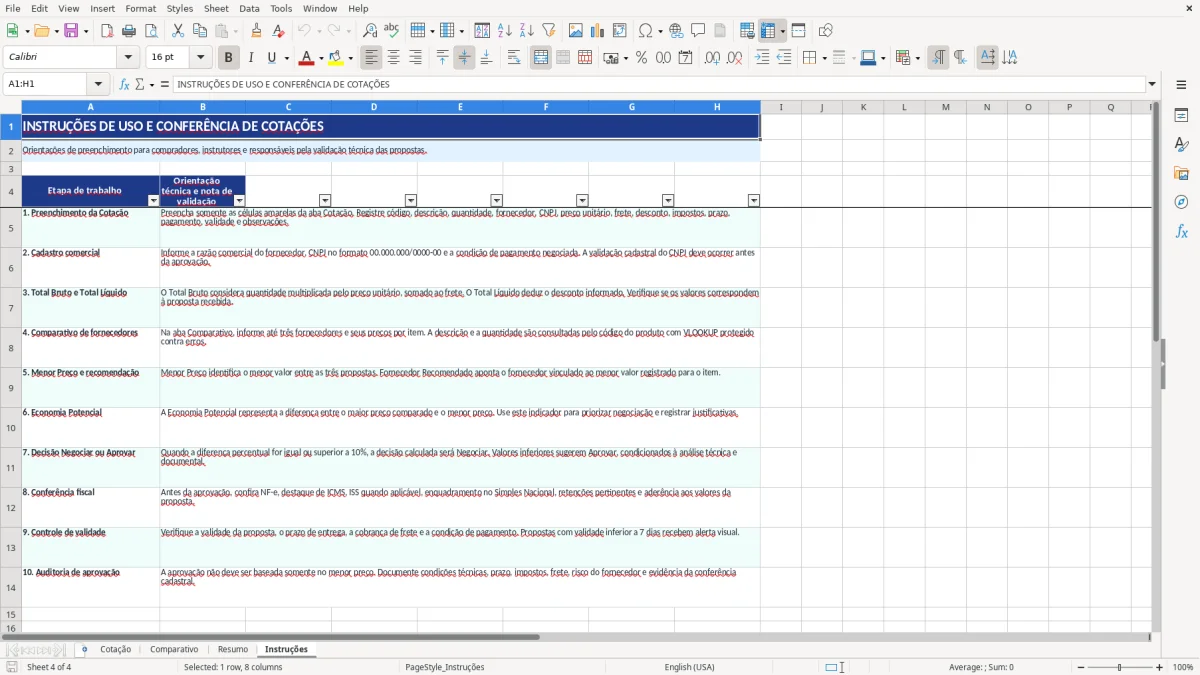The image size is (1200, 675).
Task: Switch to the Comparativo sheet tab
Action: pyautogui.click(x=174, y=649)
